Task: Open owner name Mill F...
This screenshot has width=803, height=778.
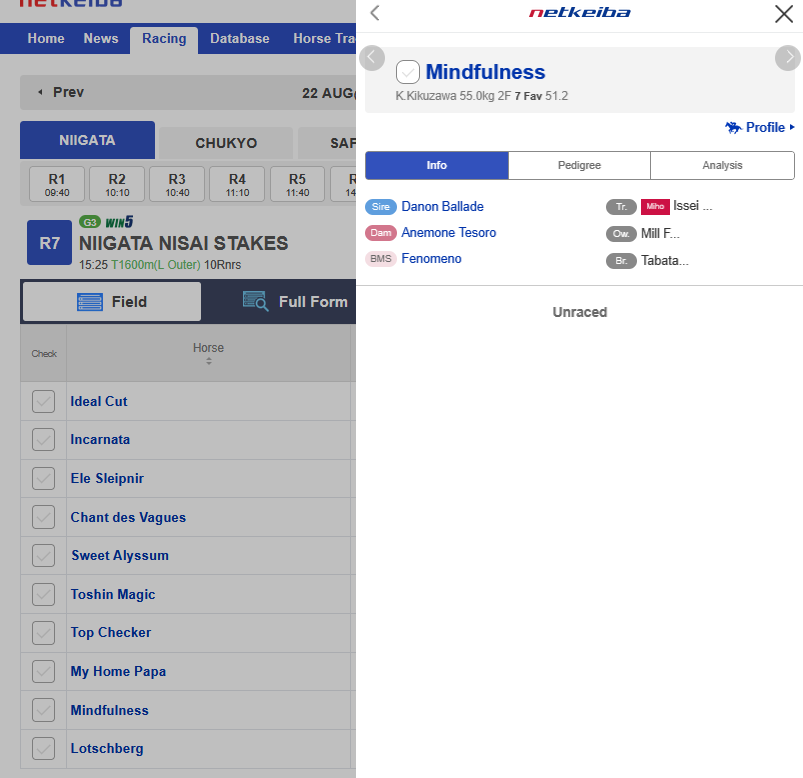Action: [660, 234]
